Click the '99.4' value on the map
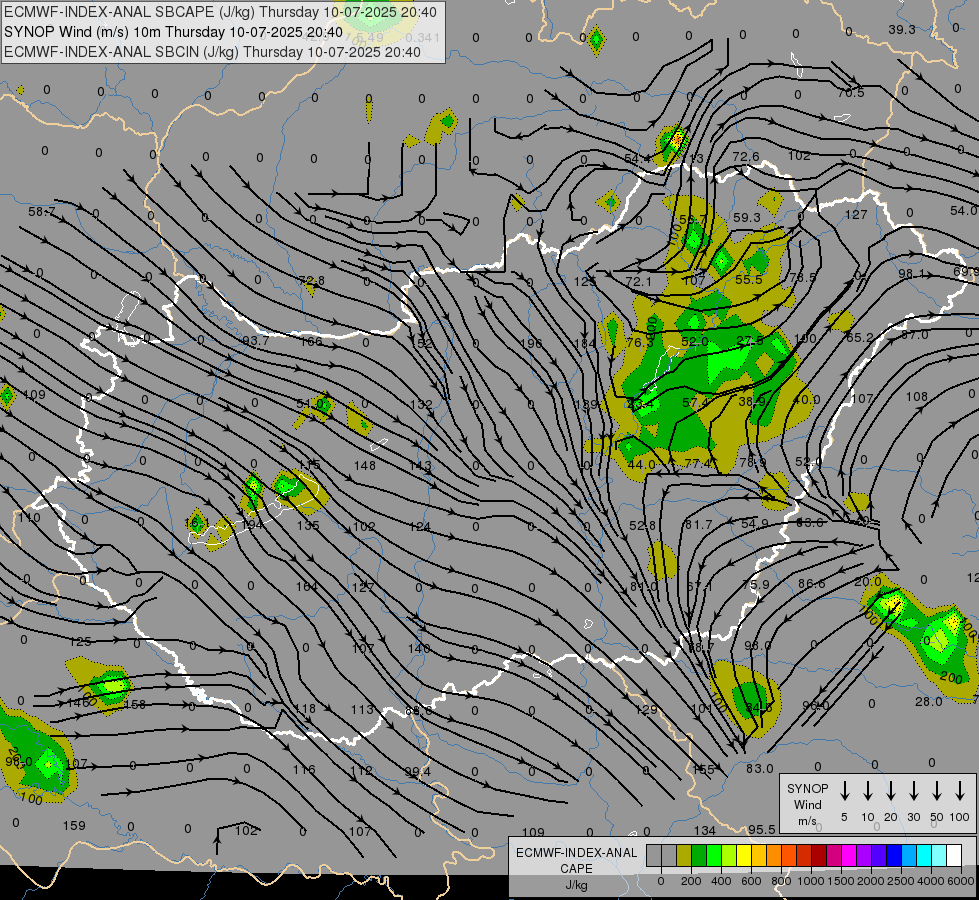Screen dimensions: 979x900 (x=417, y=772)
